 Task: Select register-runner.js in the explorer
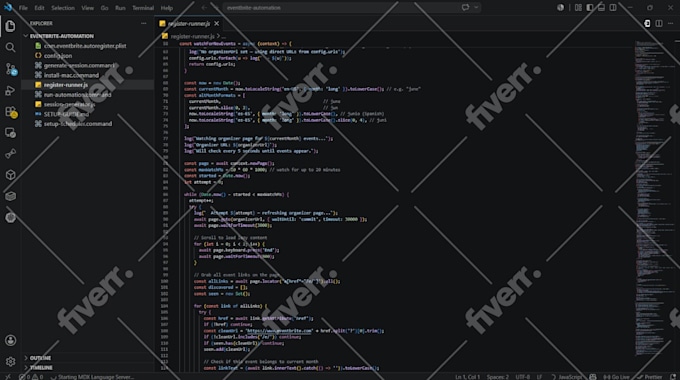pyautogui.click(x=66, y=85)
